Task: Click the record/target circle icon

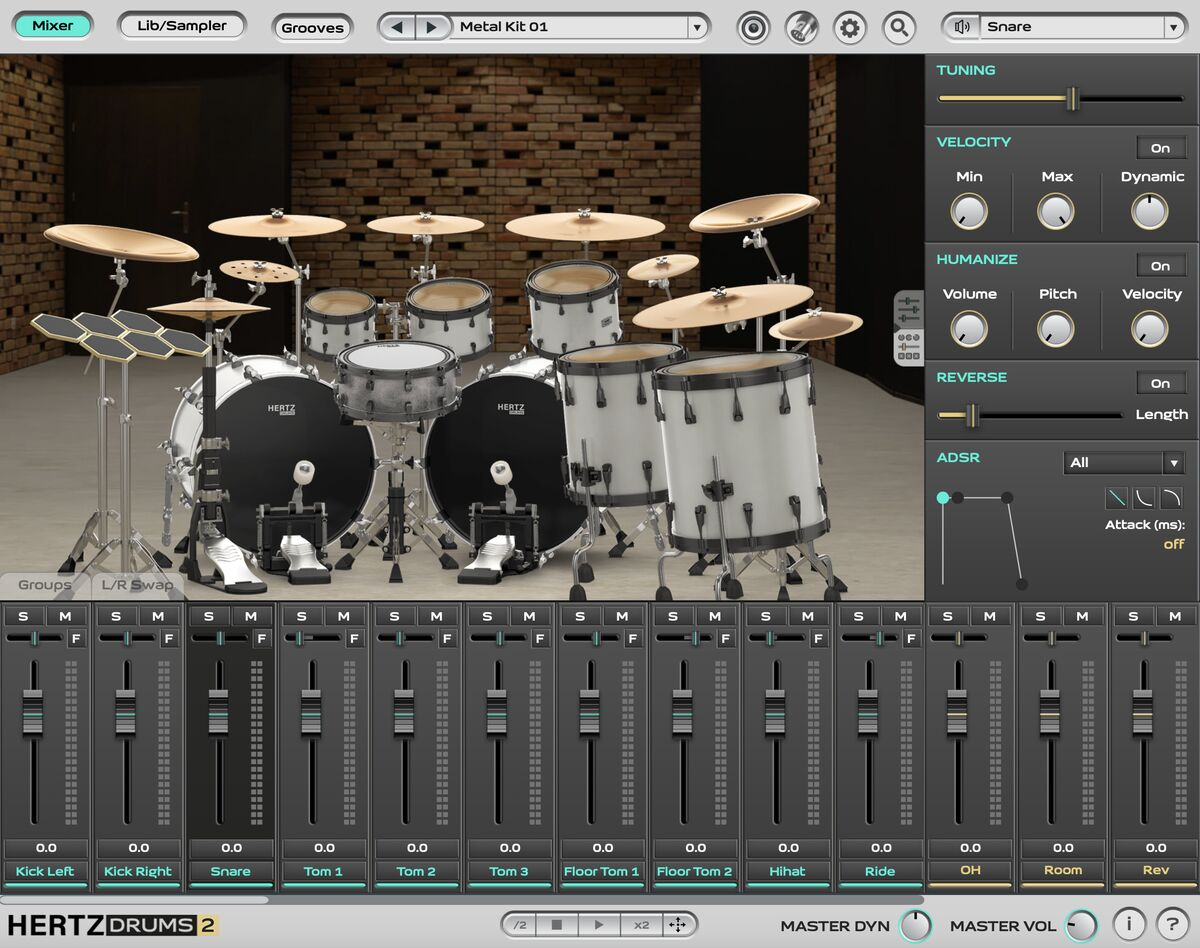Action: (753, 27)
